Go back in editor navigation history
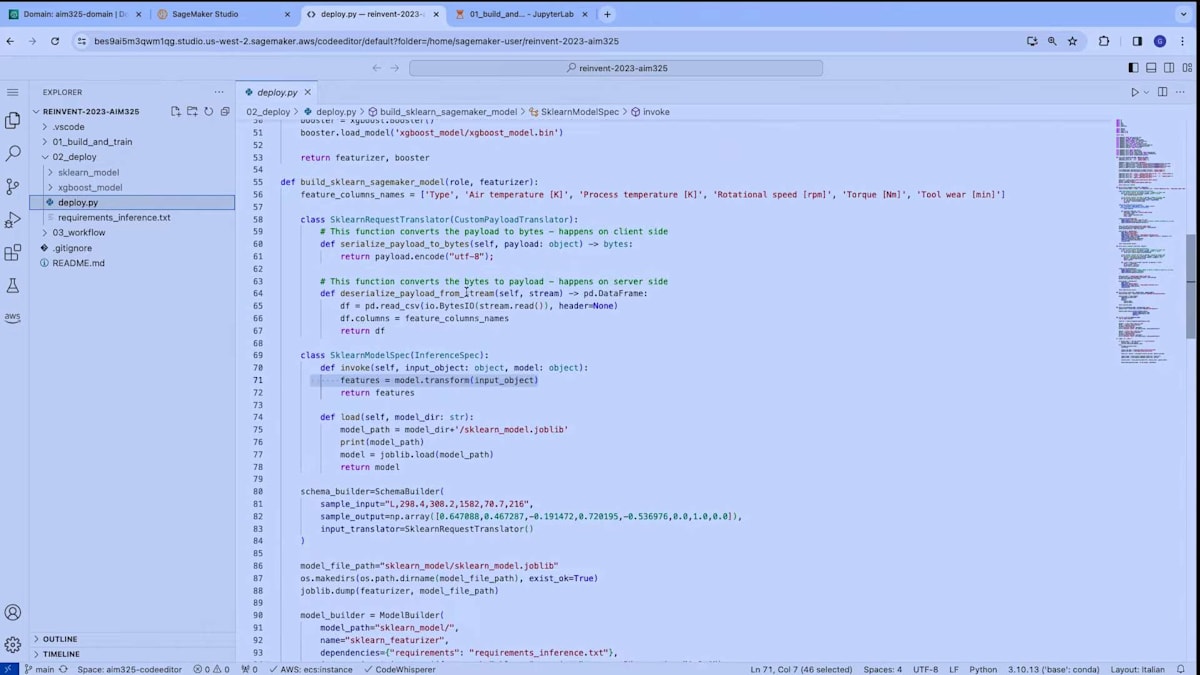 coord(377,68)
